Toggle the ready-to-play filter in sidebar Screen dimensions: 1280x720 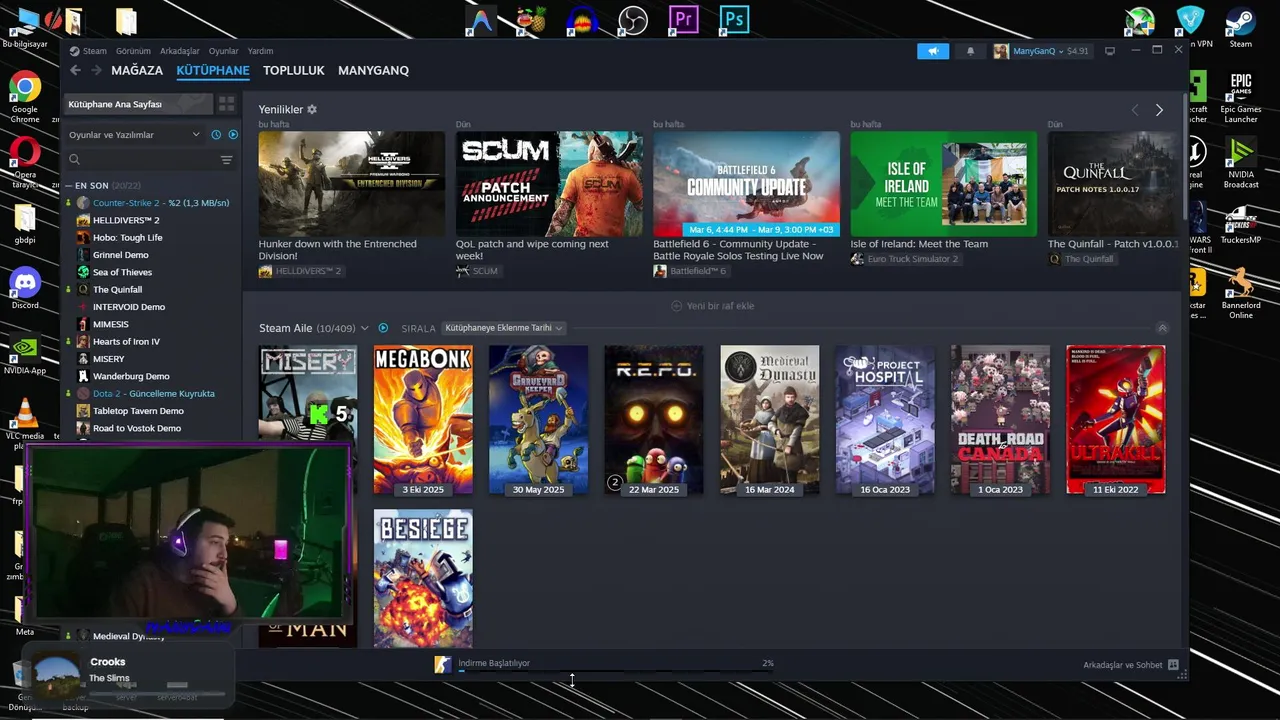point(233,134)
